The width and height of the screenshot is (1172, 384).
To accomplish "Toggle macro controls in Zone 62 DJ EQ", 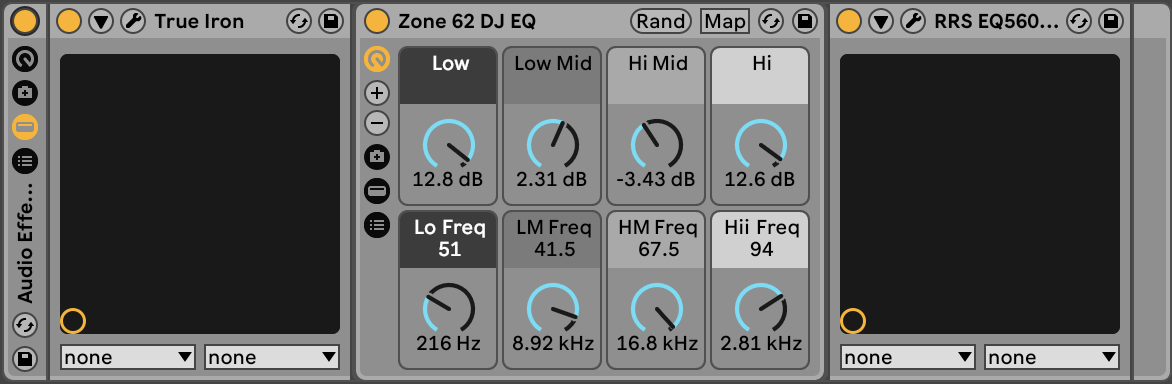I will click(x=377, y=59).
